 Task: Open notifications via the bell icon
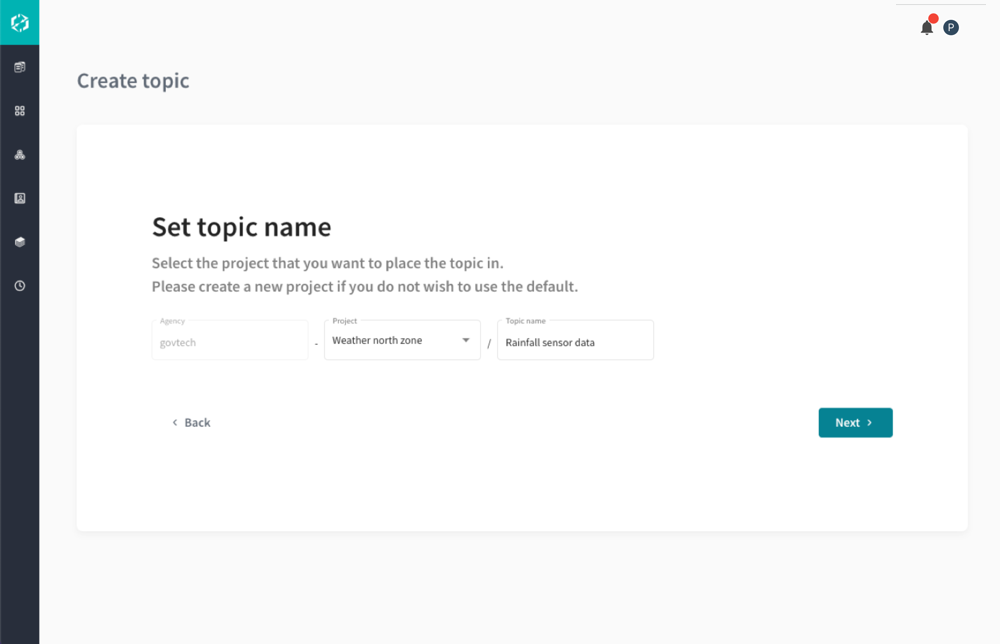pos(927,28)
